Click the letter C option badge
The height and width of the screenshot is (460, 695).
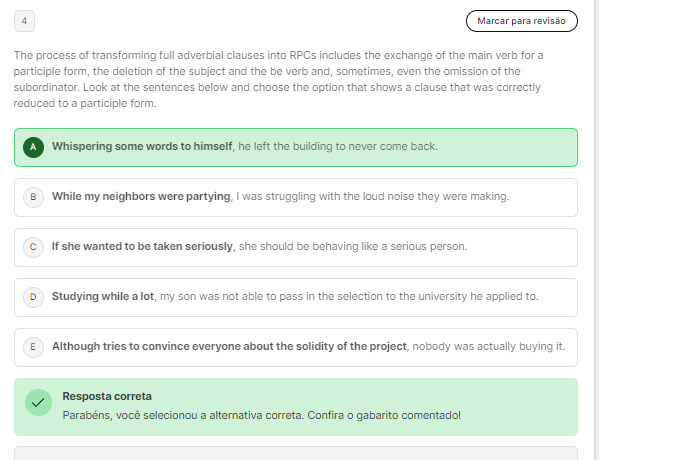pos(33,247)
